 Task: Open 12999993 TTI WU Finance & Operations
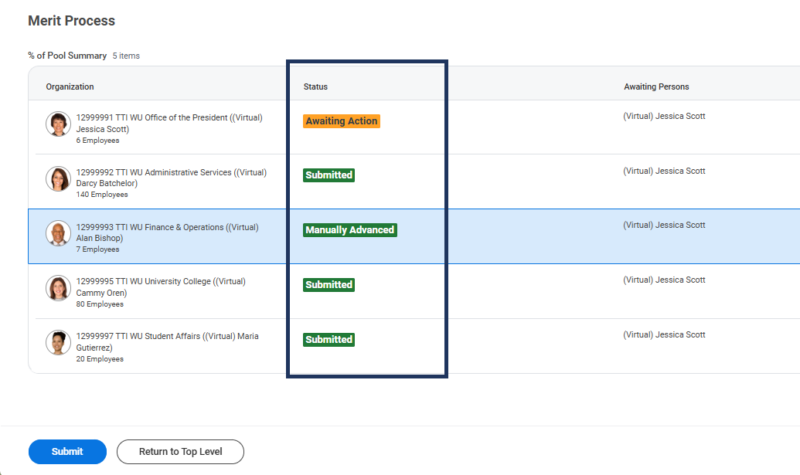(x=167, y=232)
